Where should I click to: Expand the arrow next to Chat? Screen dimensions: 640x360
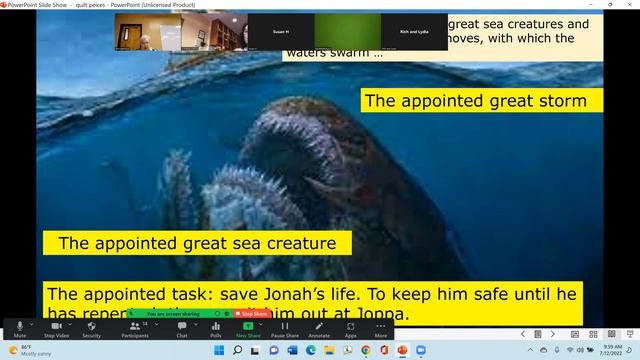196,325
